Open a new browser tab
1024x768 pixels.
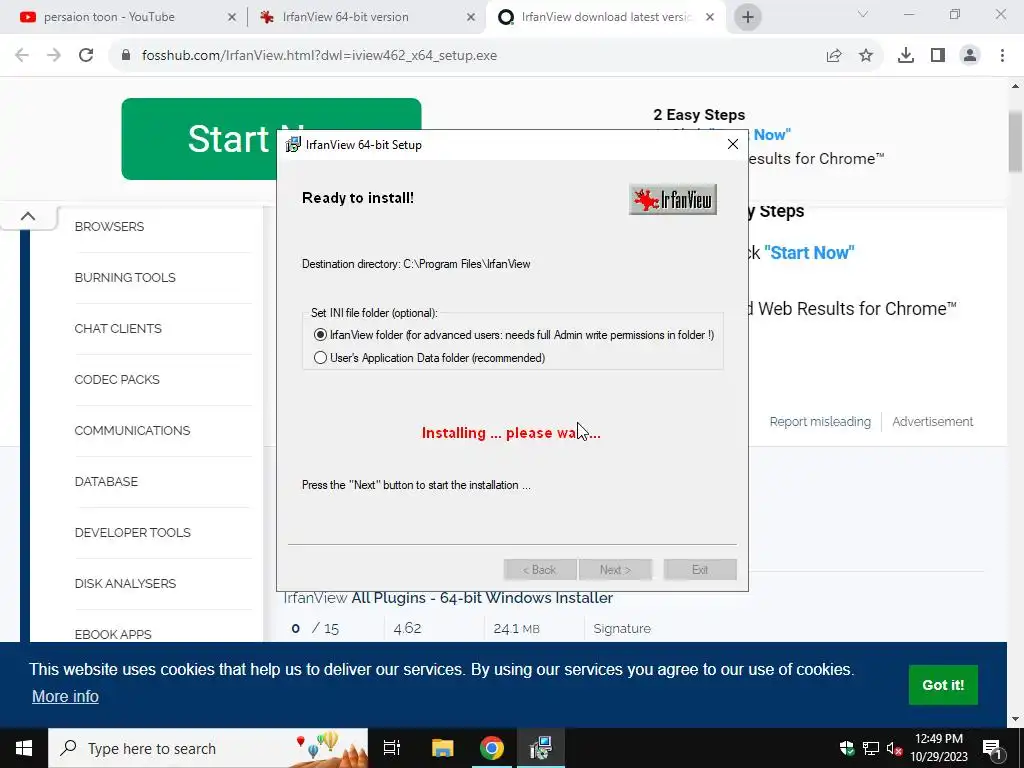point(748,17)
